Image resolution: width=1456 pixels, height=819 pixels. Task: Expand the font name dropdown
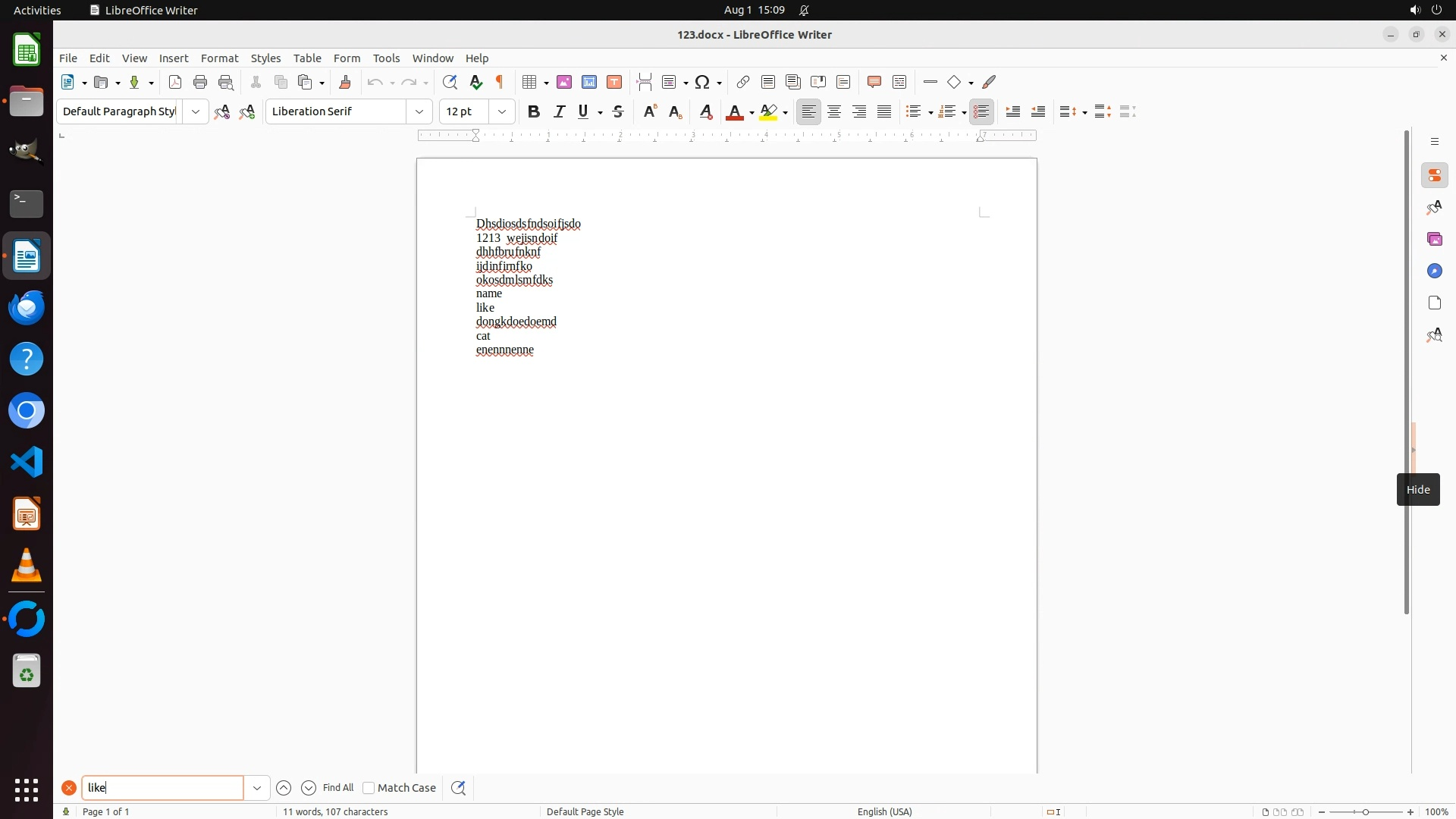coord(419,111)
